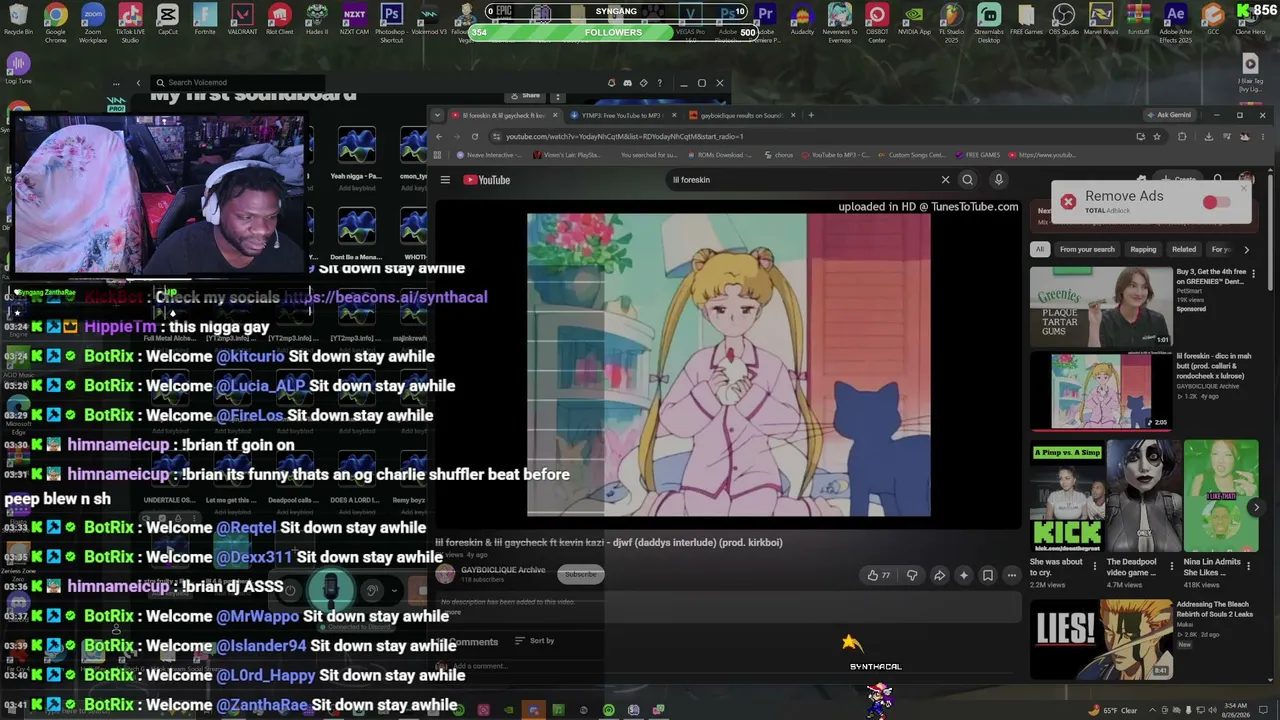Open Chrome's extensions puzzle icon
Screen dimensions: 1280x720
(x=1183, y=136)
